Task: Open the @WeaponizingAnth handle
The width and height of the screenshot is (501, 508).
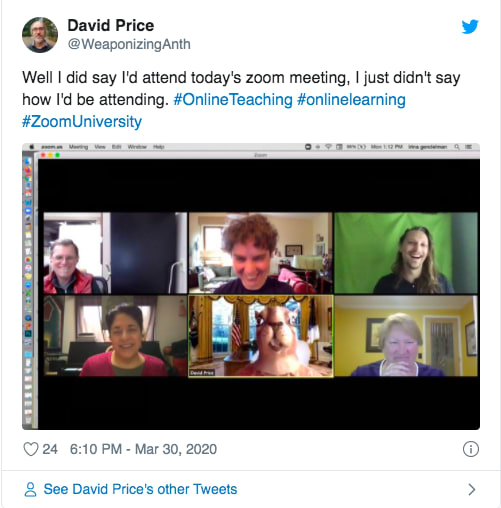Action: click(129, 44)
